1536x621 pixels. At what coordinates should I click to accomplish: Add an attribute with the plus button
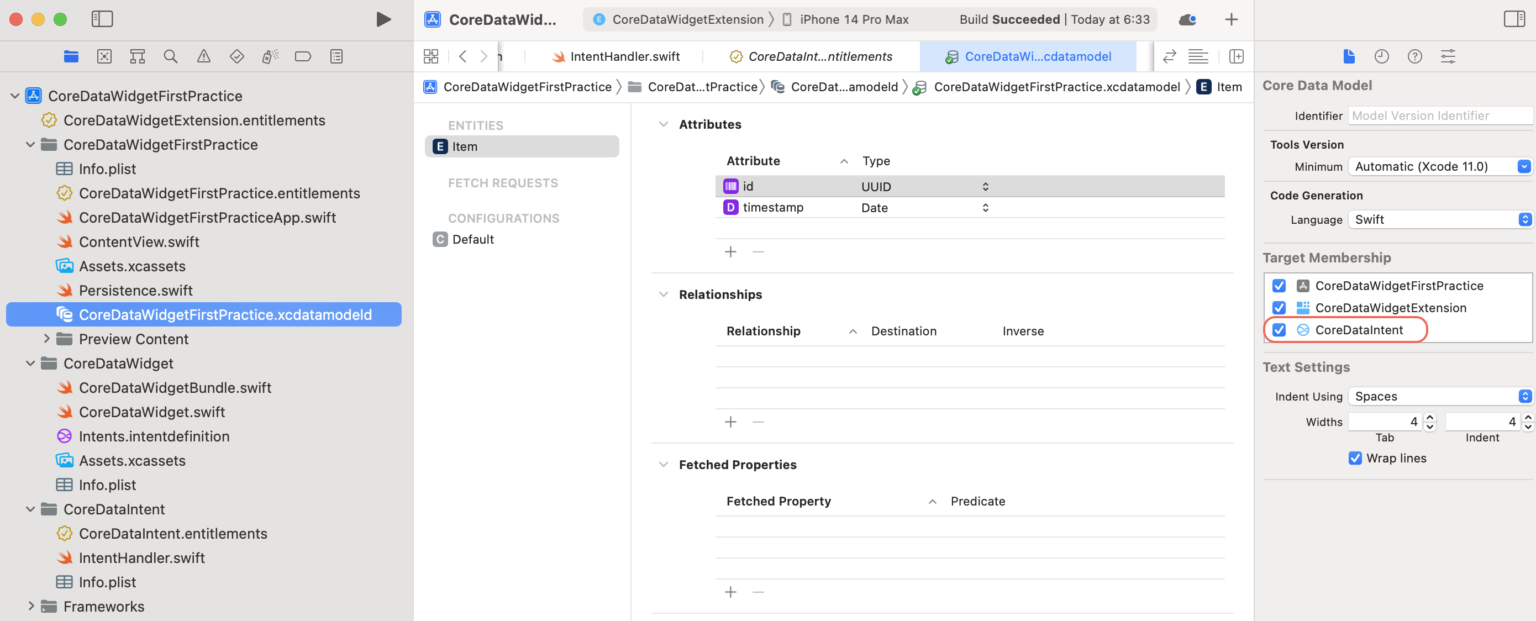(x=730, y=251)
